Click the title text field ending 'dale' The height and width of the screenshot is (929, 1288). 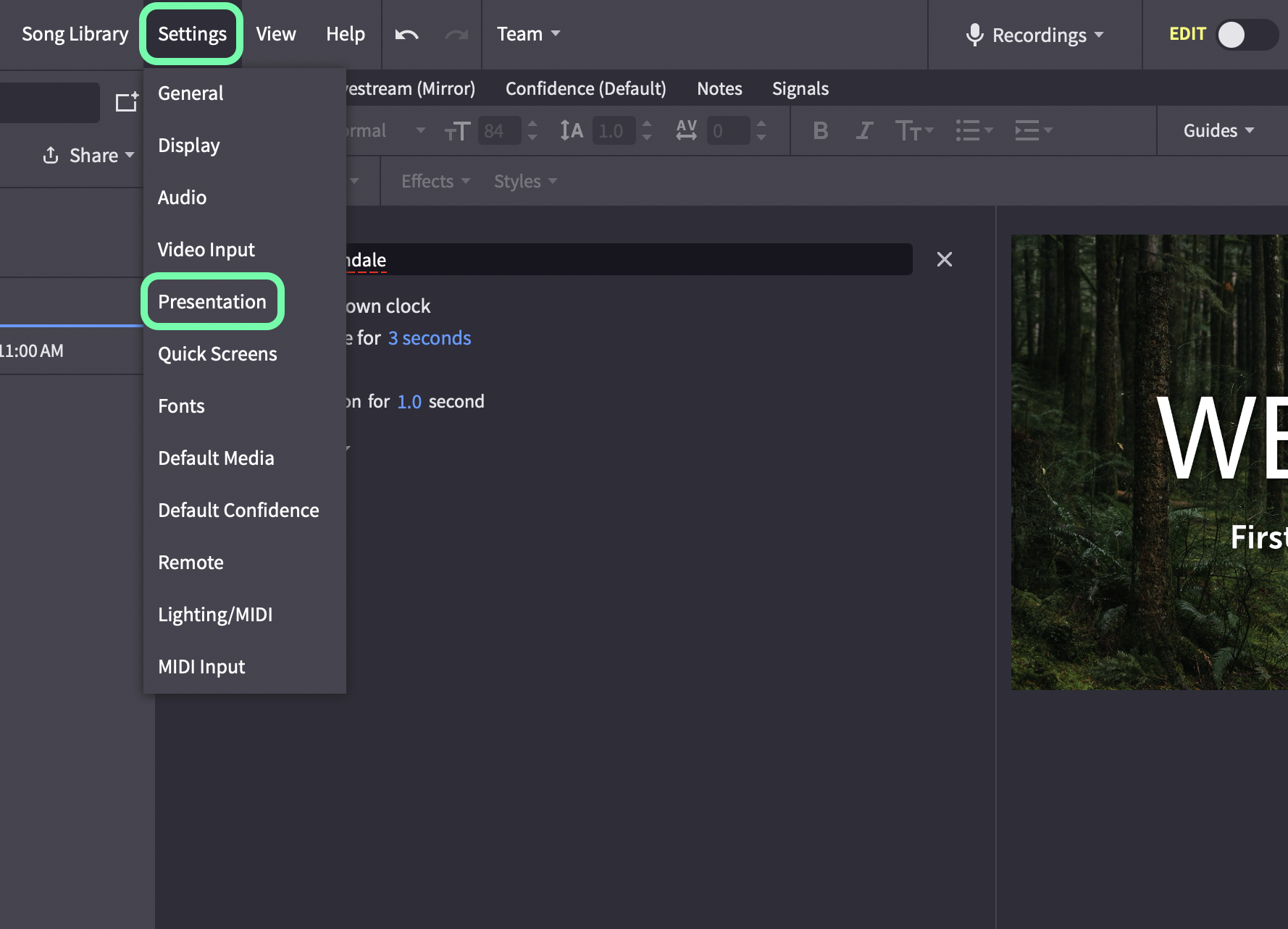point(629,259)
